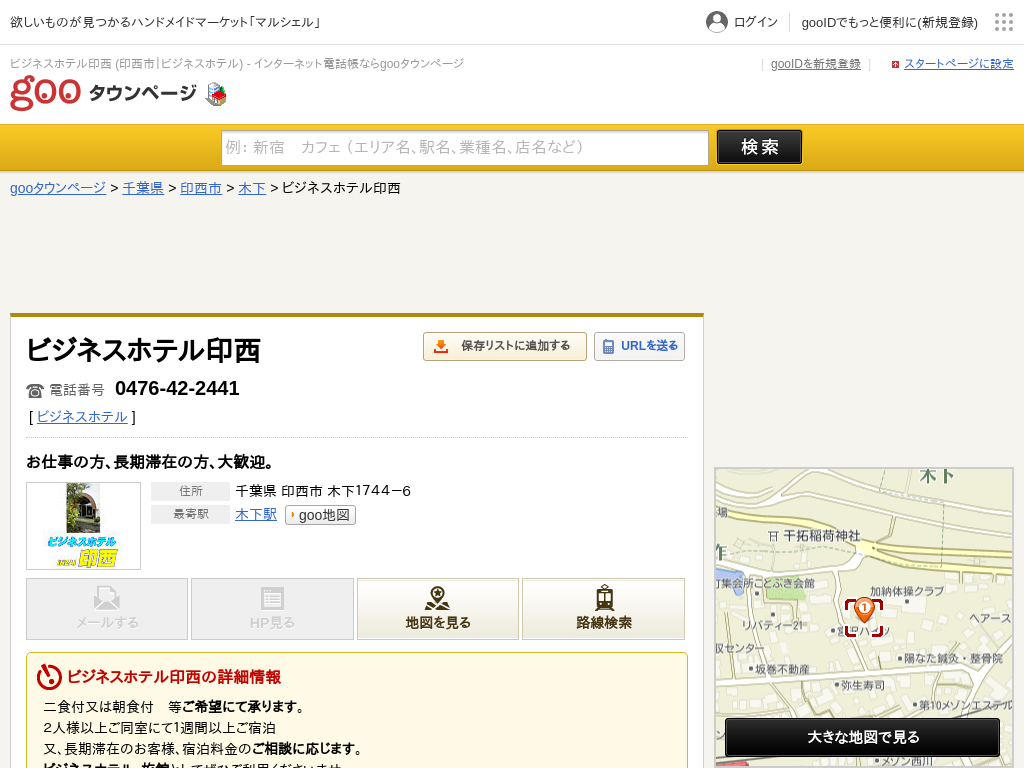Click ビジネスホテル印西の詳細情報 heading
This screenshot has width=1024, height=768.
pyautogui.click(x=174, y=677)
